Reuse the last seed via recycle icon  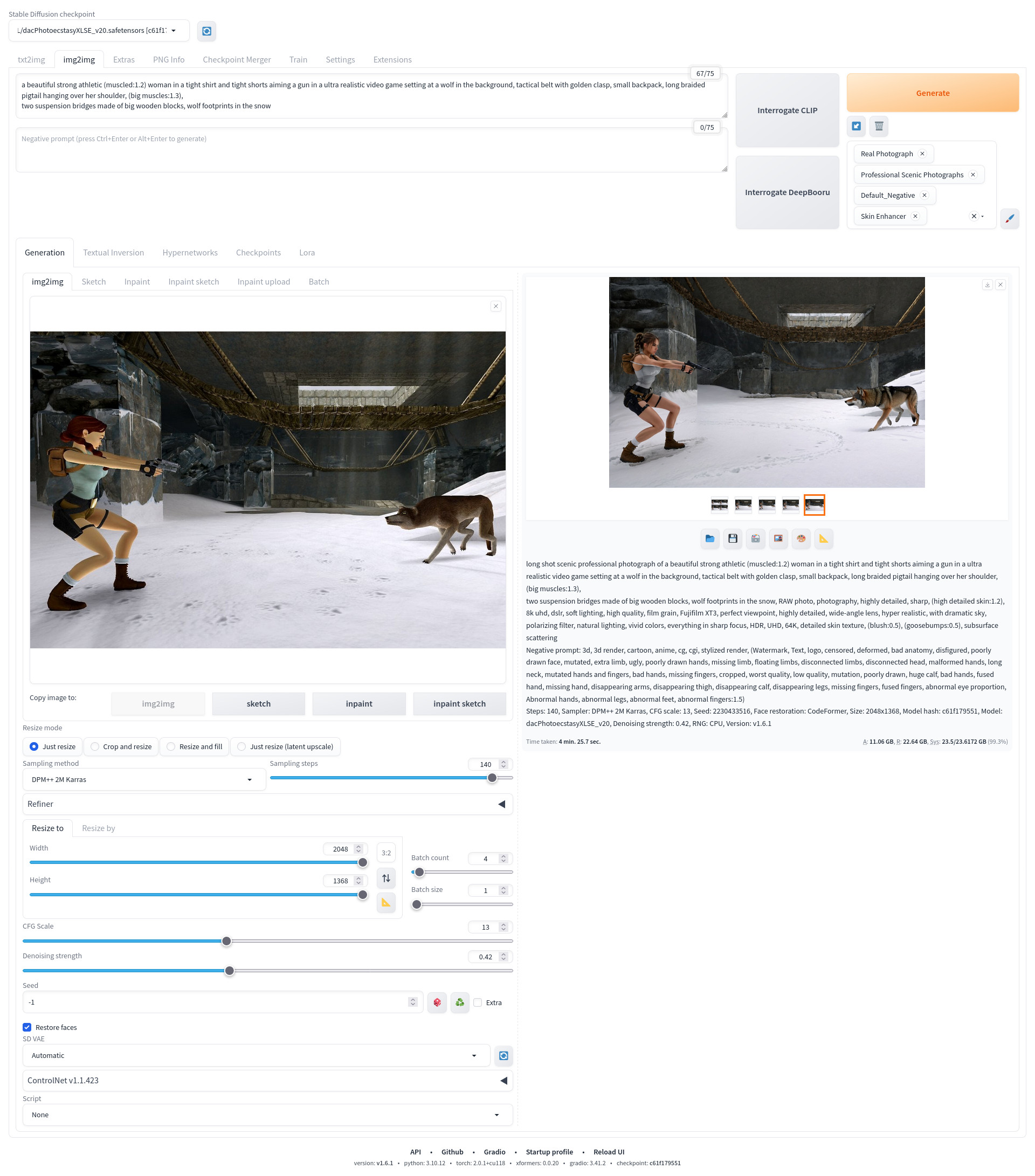460,1002
